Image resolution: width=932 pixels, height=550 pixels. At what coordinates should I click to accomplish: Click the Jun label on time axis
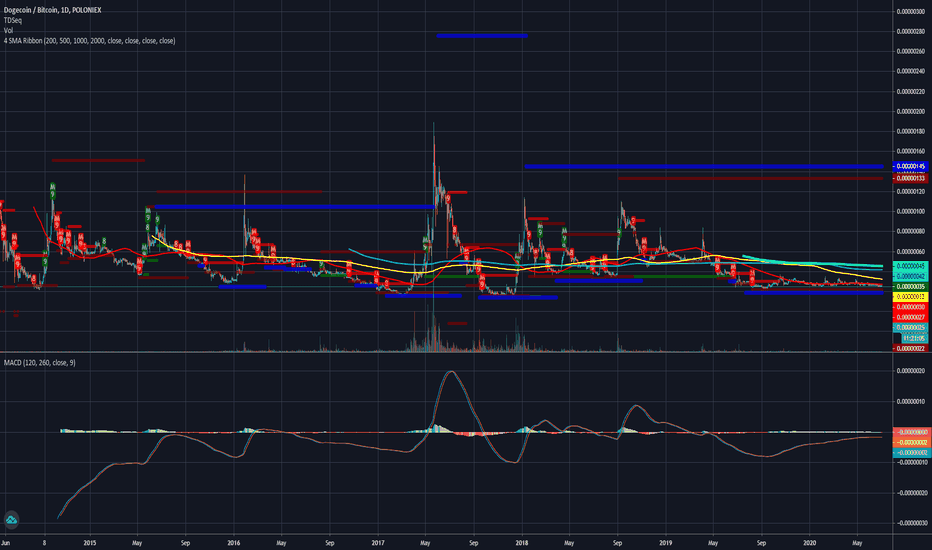5,543
